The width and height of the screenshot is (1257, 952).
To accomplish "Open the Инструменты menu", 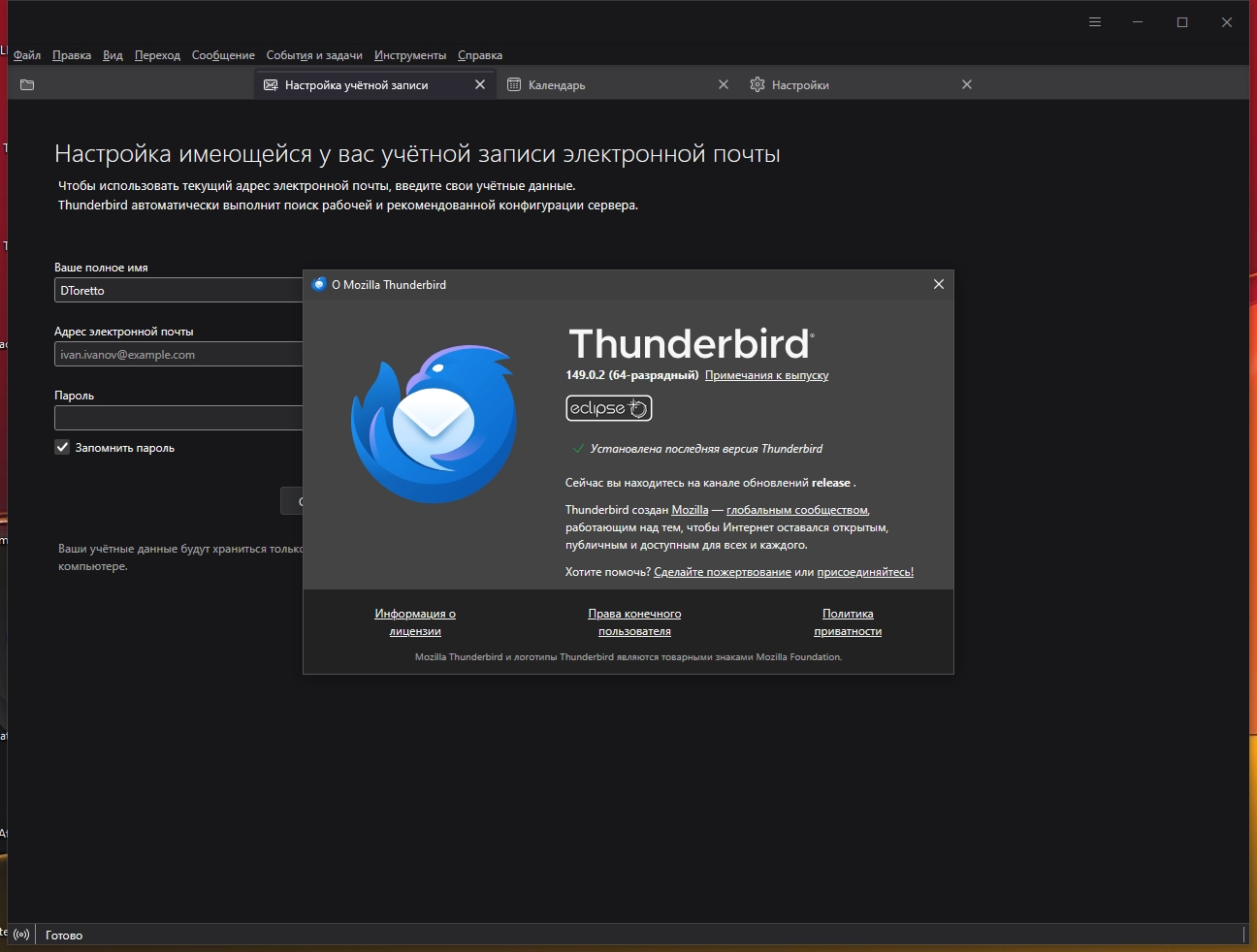I will tap(410, 55).
